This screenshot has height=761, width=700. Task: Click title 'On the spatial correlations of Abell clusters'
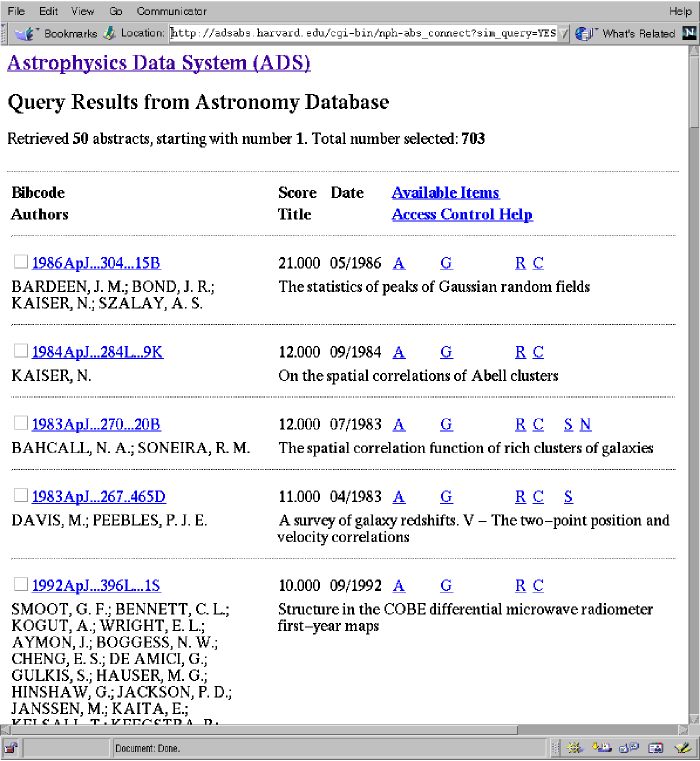[x=418, y=376]
